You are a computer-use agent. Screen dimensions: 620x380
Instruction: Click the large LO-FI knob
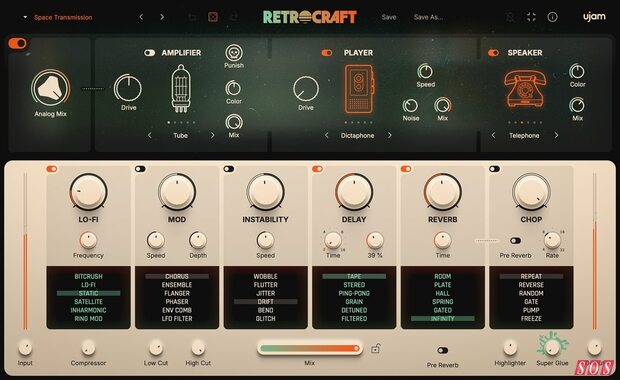(x=88, y=192)
